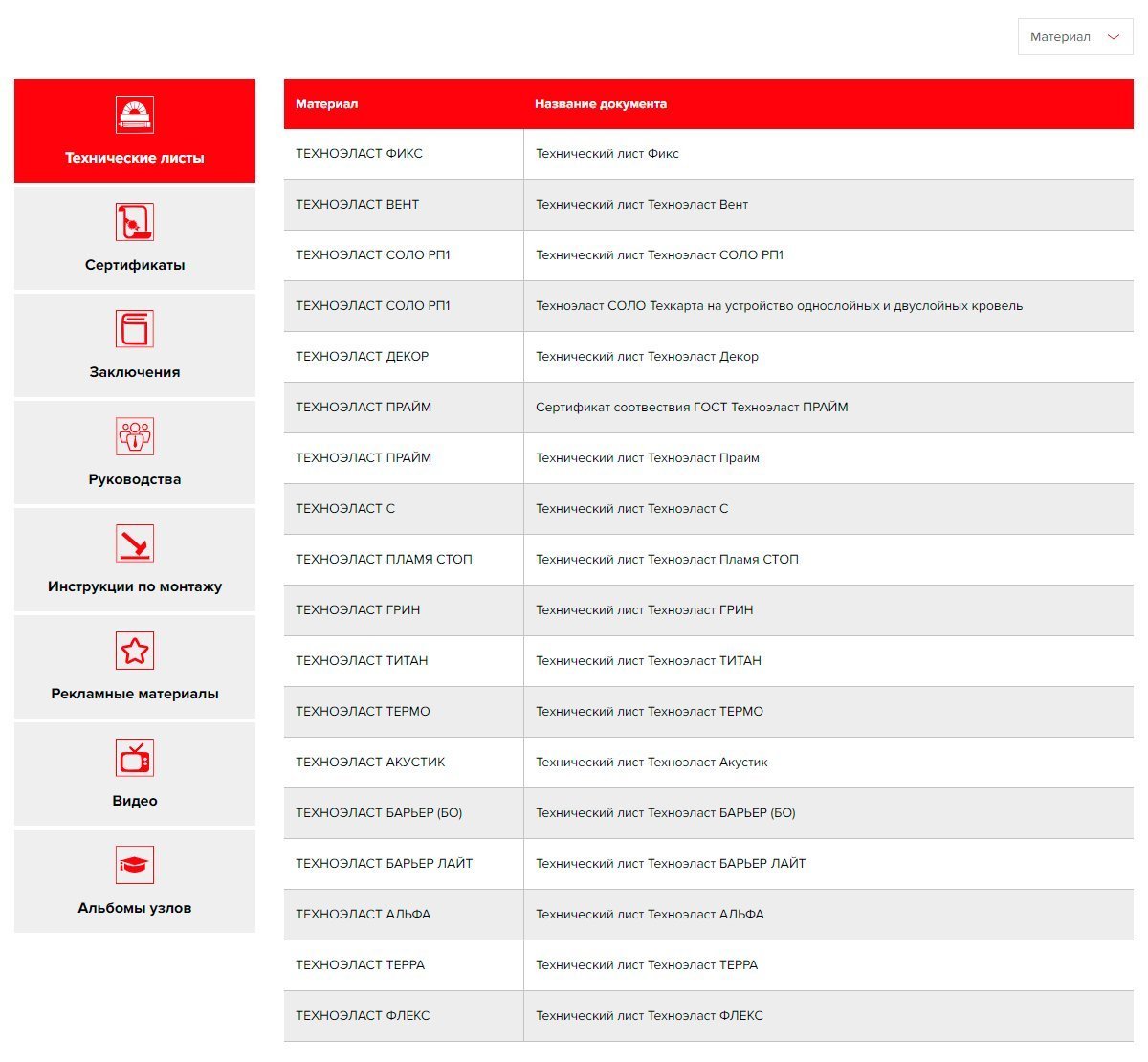The height and width of the screenshot is (1062, 1148).
Task: Go to the Руководства section label
Action: click(x=135, y=479)
